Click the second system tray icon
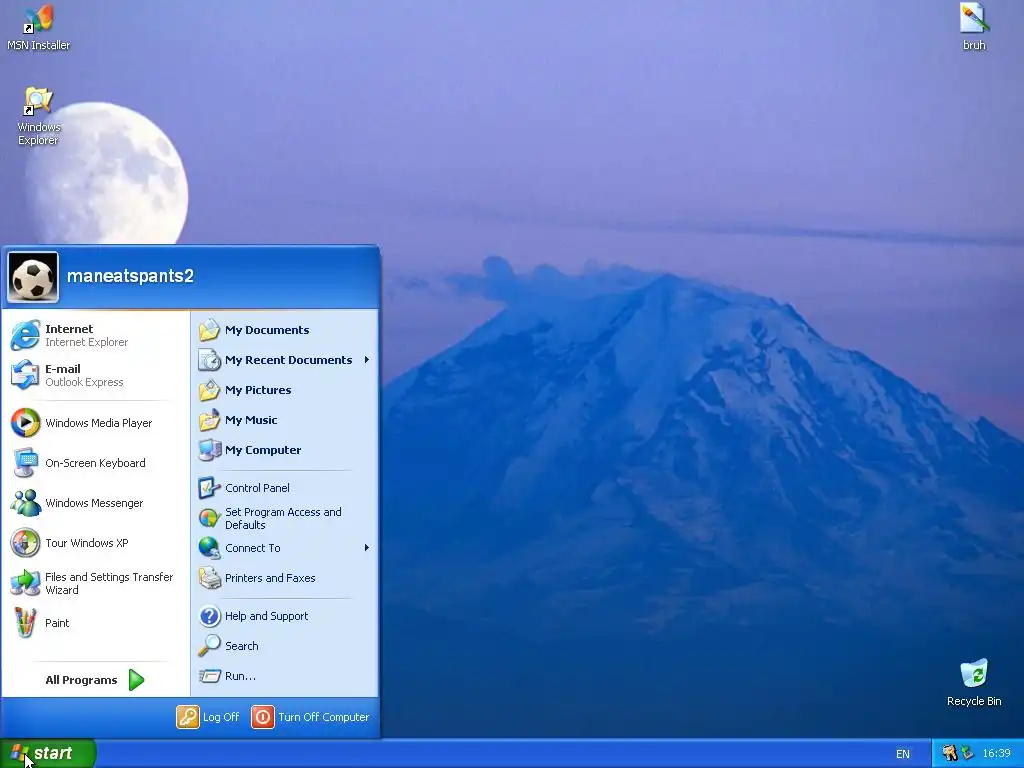The width and height of the screenshot is (1024, 768). point(968,754)
